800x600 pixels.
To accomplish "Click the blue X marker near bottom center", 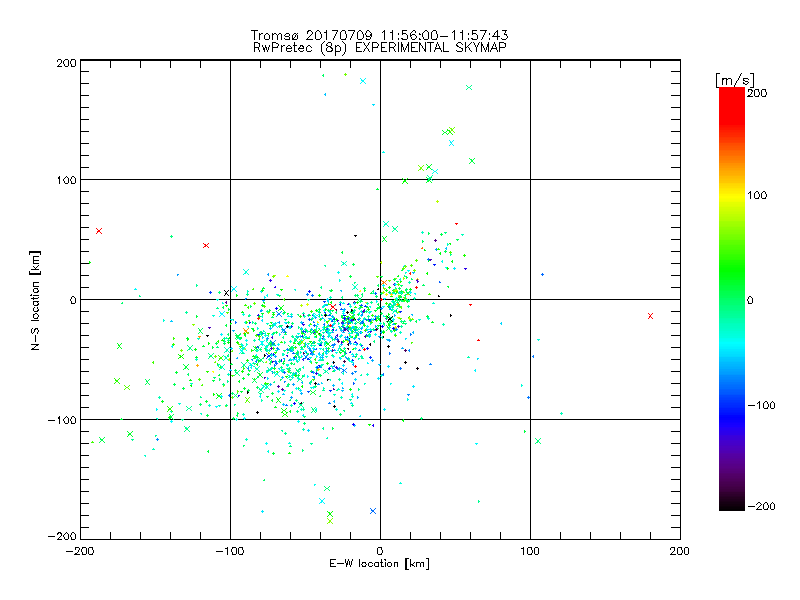I will click(x=373, y=511).
